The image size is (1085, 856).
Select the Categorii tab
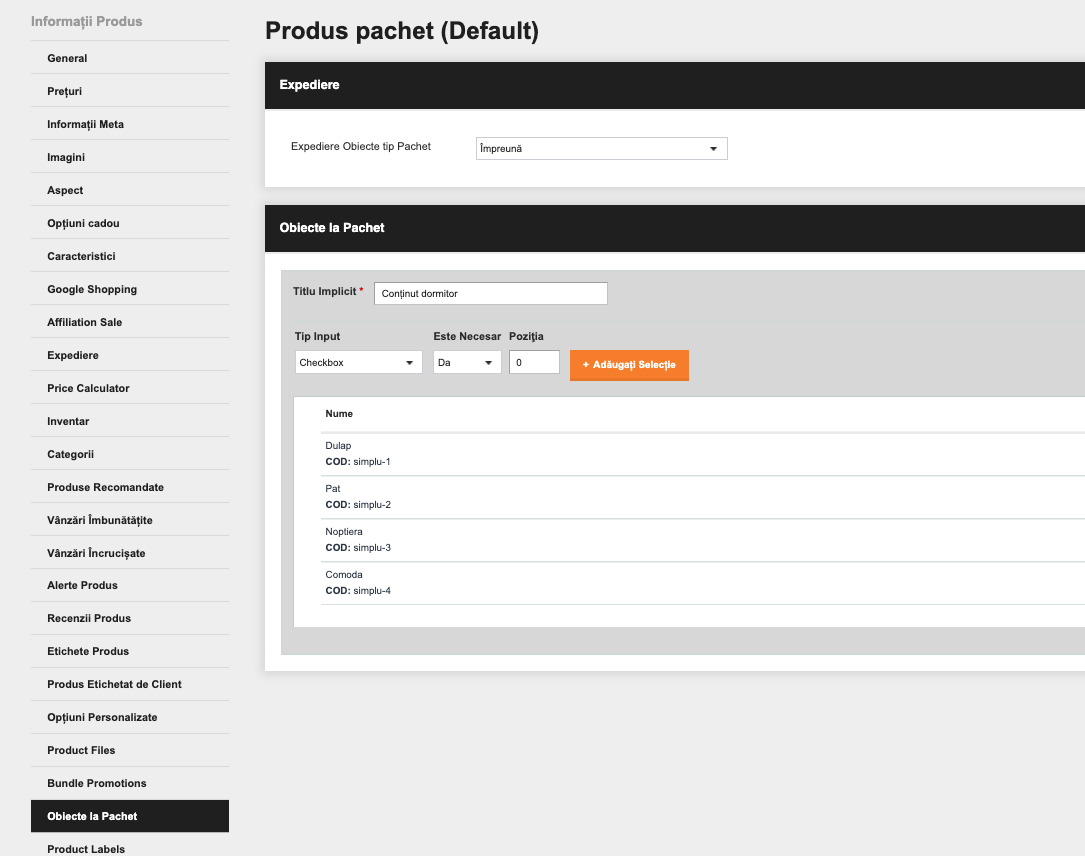130,454
